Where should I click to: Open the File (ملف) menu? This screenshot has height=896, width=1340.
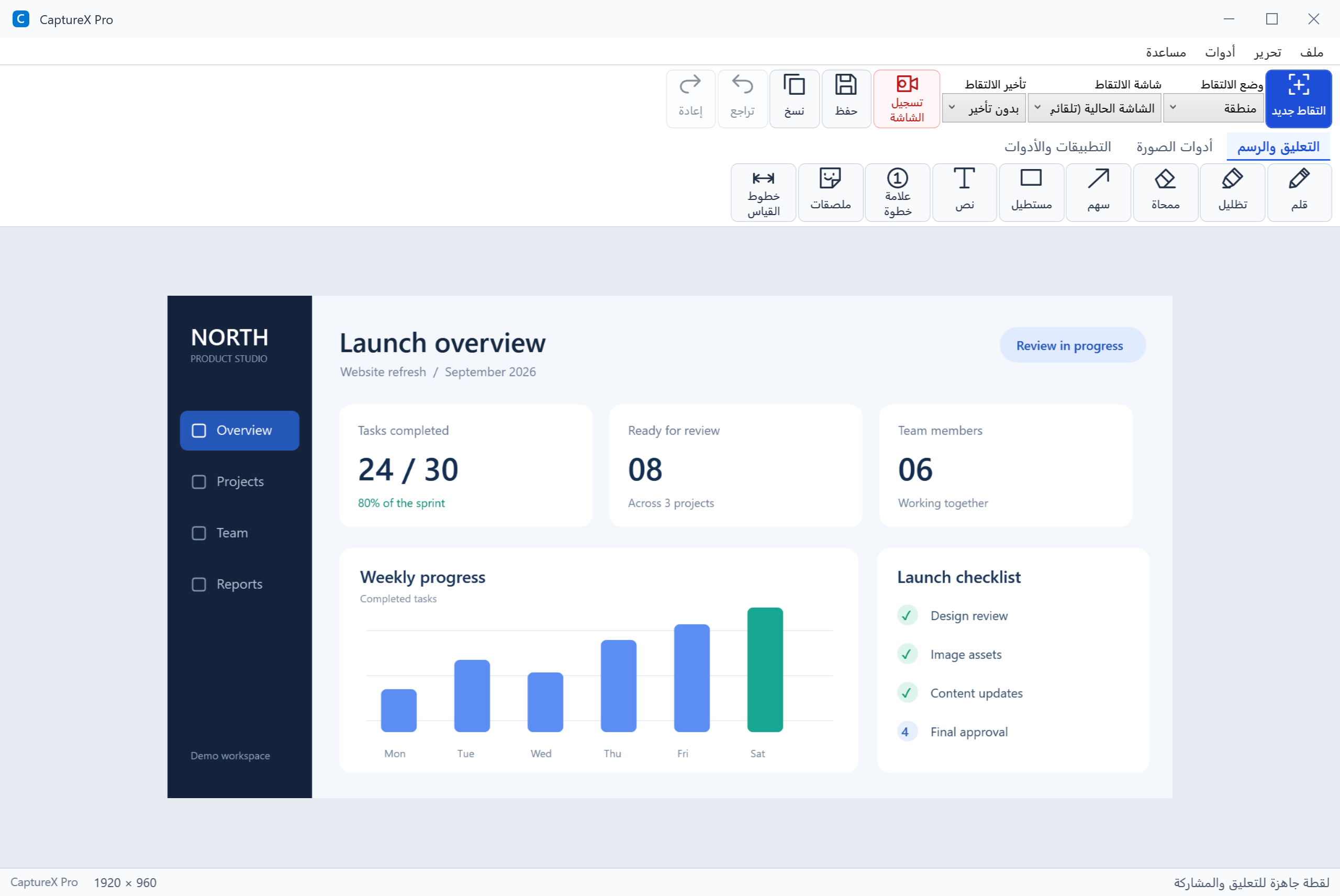pyautogui.click(x=1311, y=52)
